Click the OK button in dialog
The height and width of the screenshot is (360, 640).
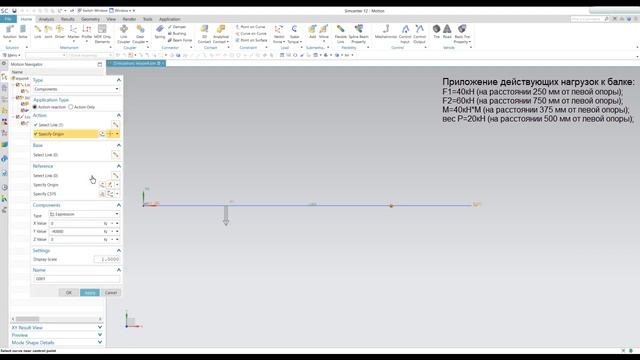[69, 293]
